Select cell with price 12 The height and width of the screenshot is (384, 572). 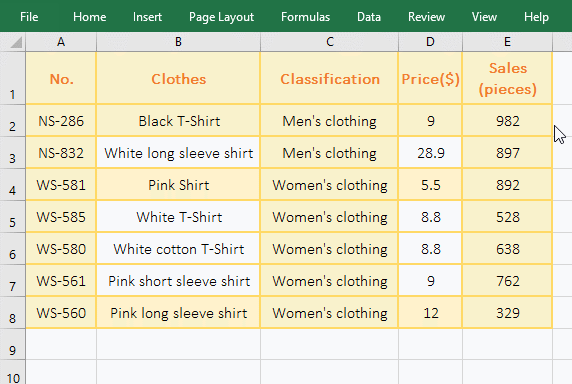(430, 313)
